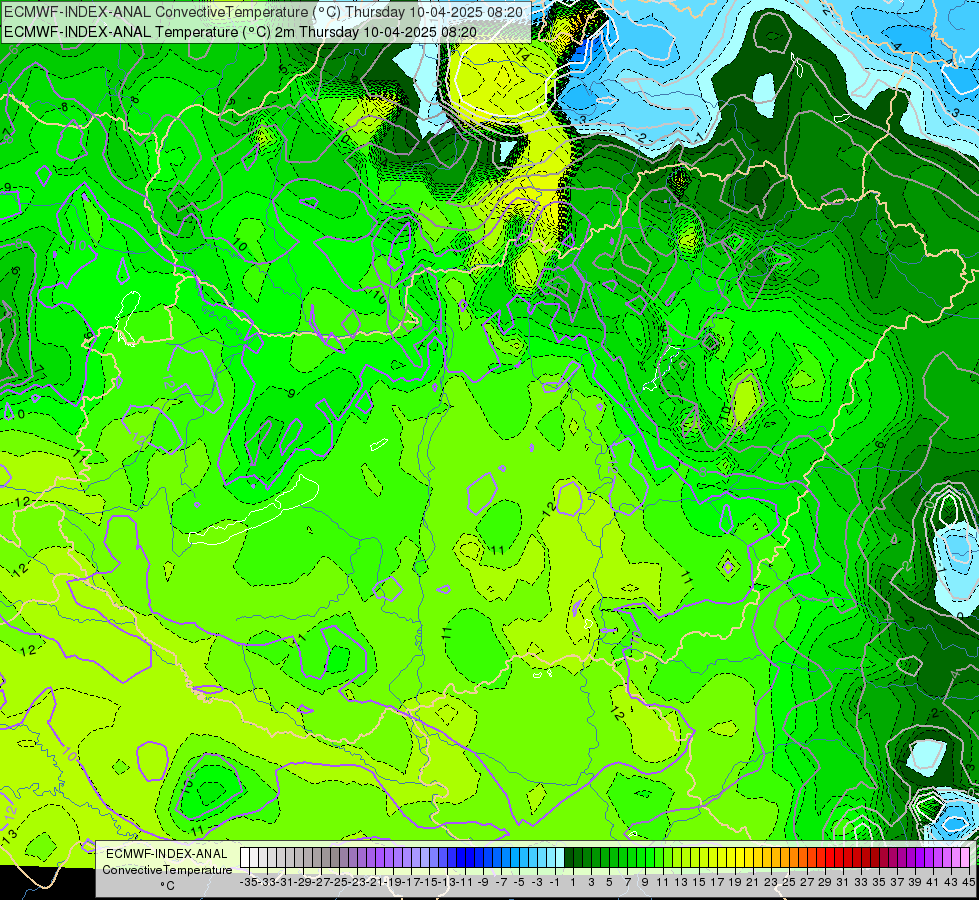The height and width of the screenshot is (900, 979).
Task: Click the legend scale value -5
Action: 519,882
